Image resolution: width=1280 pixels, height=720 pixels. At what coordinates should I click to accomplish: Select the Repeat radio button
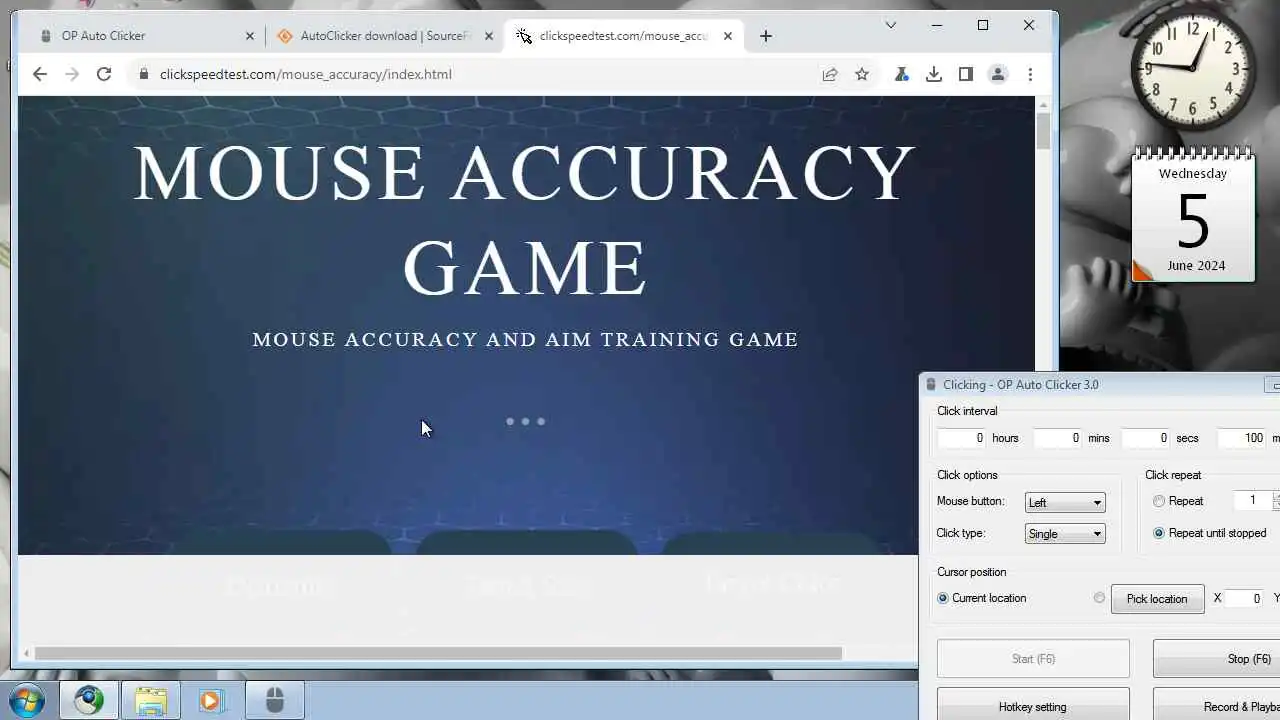(x=1159, y=501)
